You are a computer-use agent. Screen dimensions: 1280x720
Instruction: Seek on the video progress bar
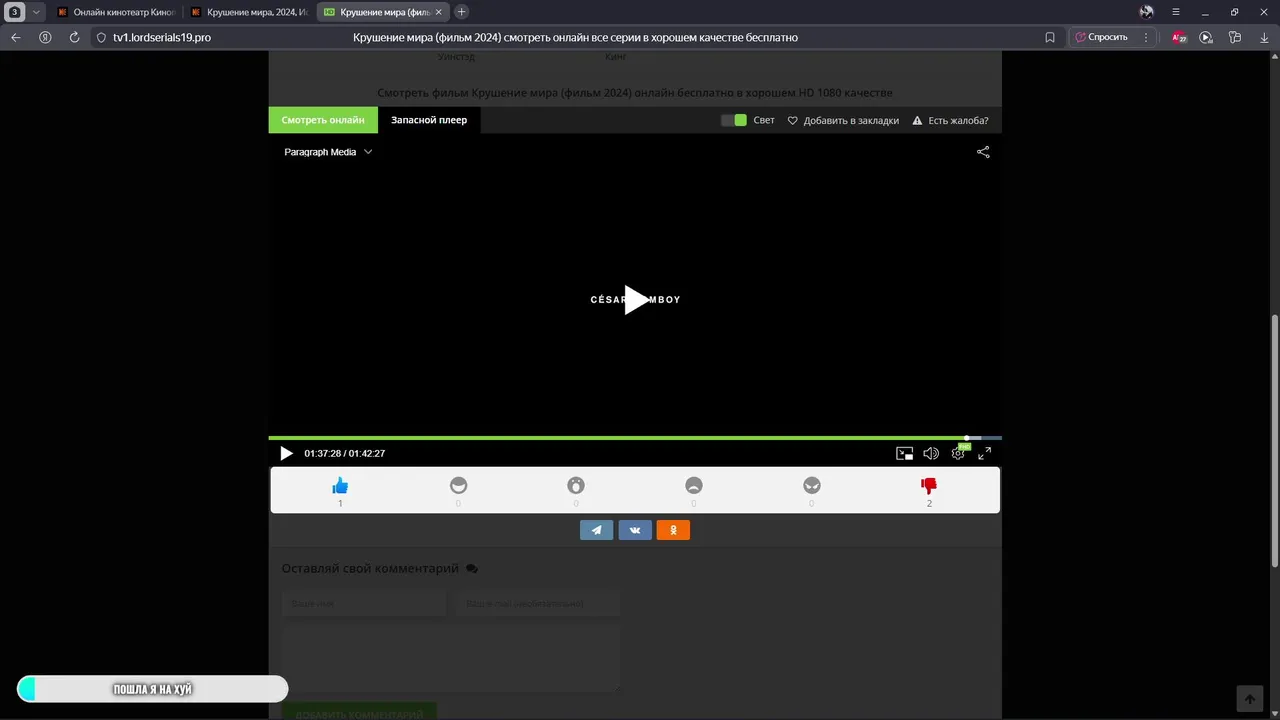coord(635,438)
